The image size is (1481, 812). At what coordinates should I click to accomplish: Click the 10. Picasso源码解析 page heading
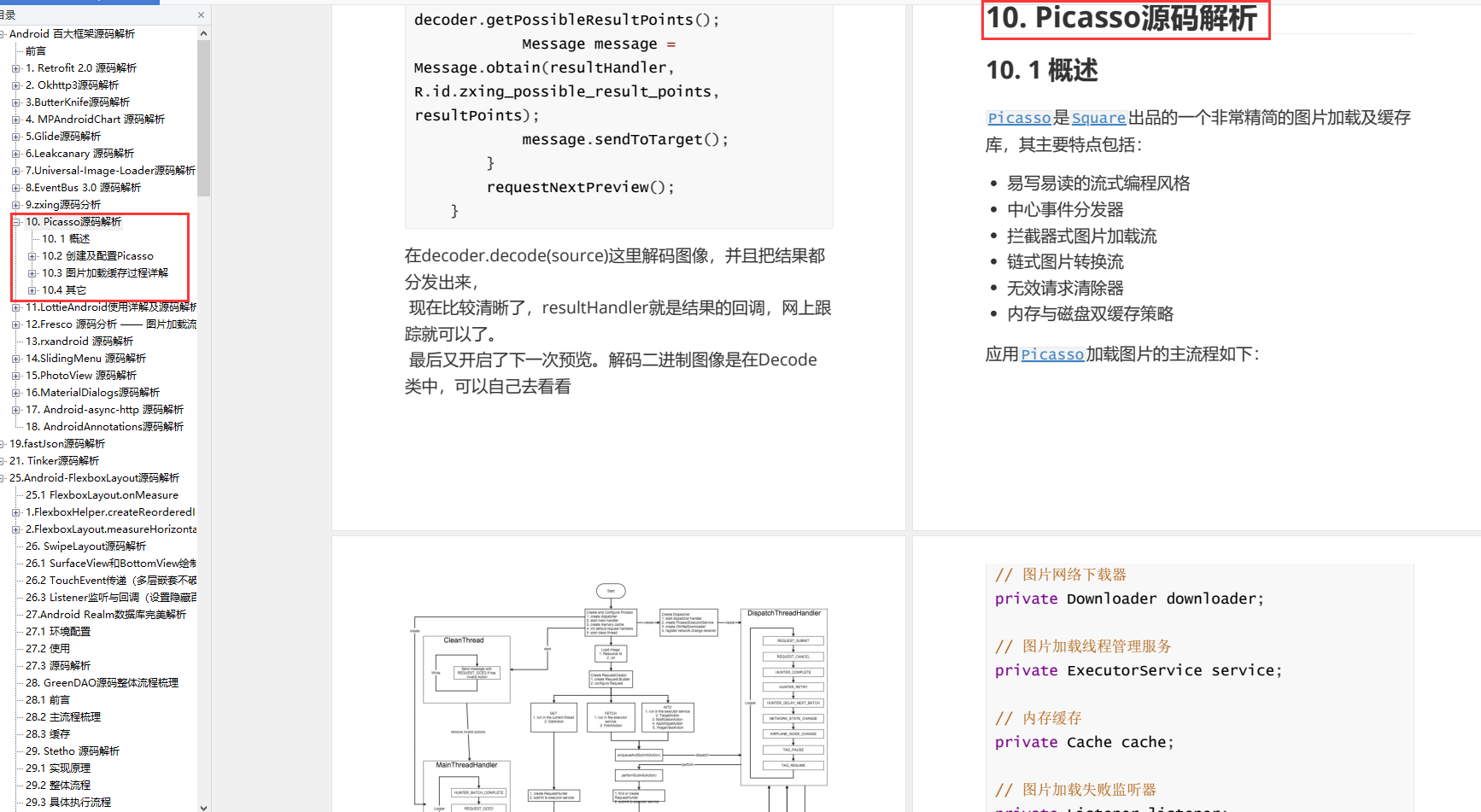tap(1122, 18)
